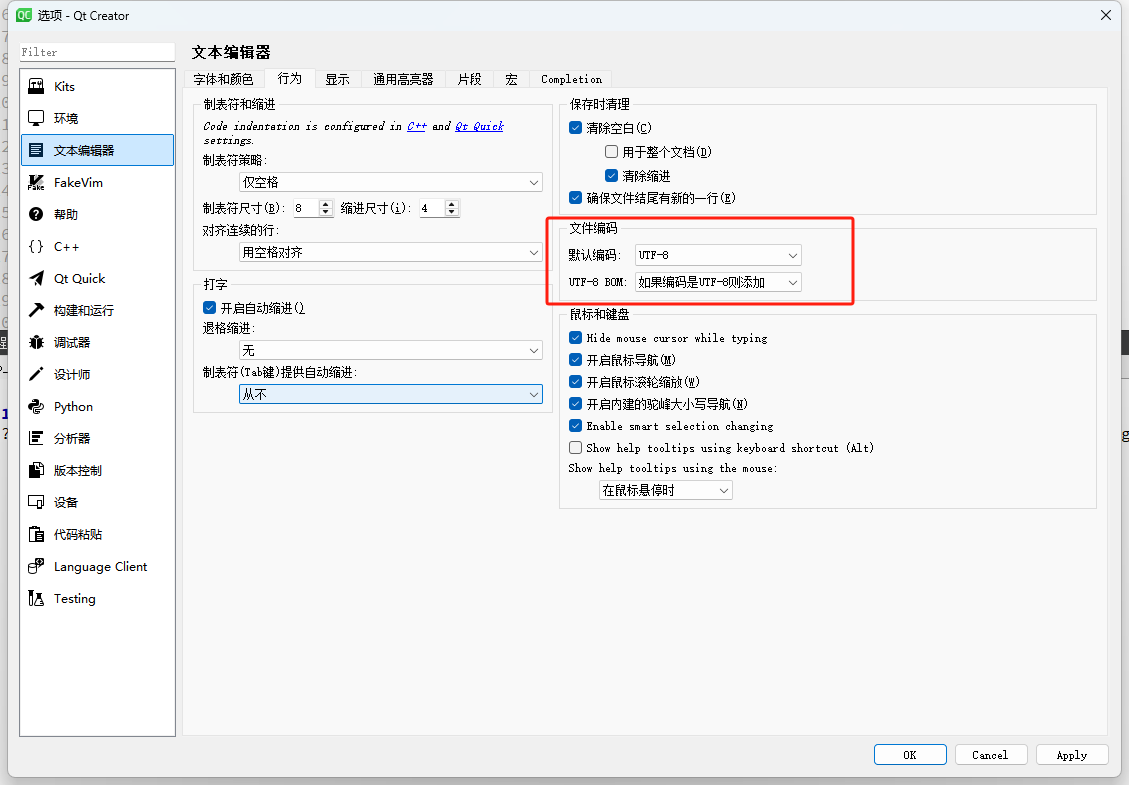Select the 分析器 icon
This screenshot has width=1129, height=785.
pyautogui.click(x=36, y=438)
